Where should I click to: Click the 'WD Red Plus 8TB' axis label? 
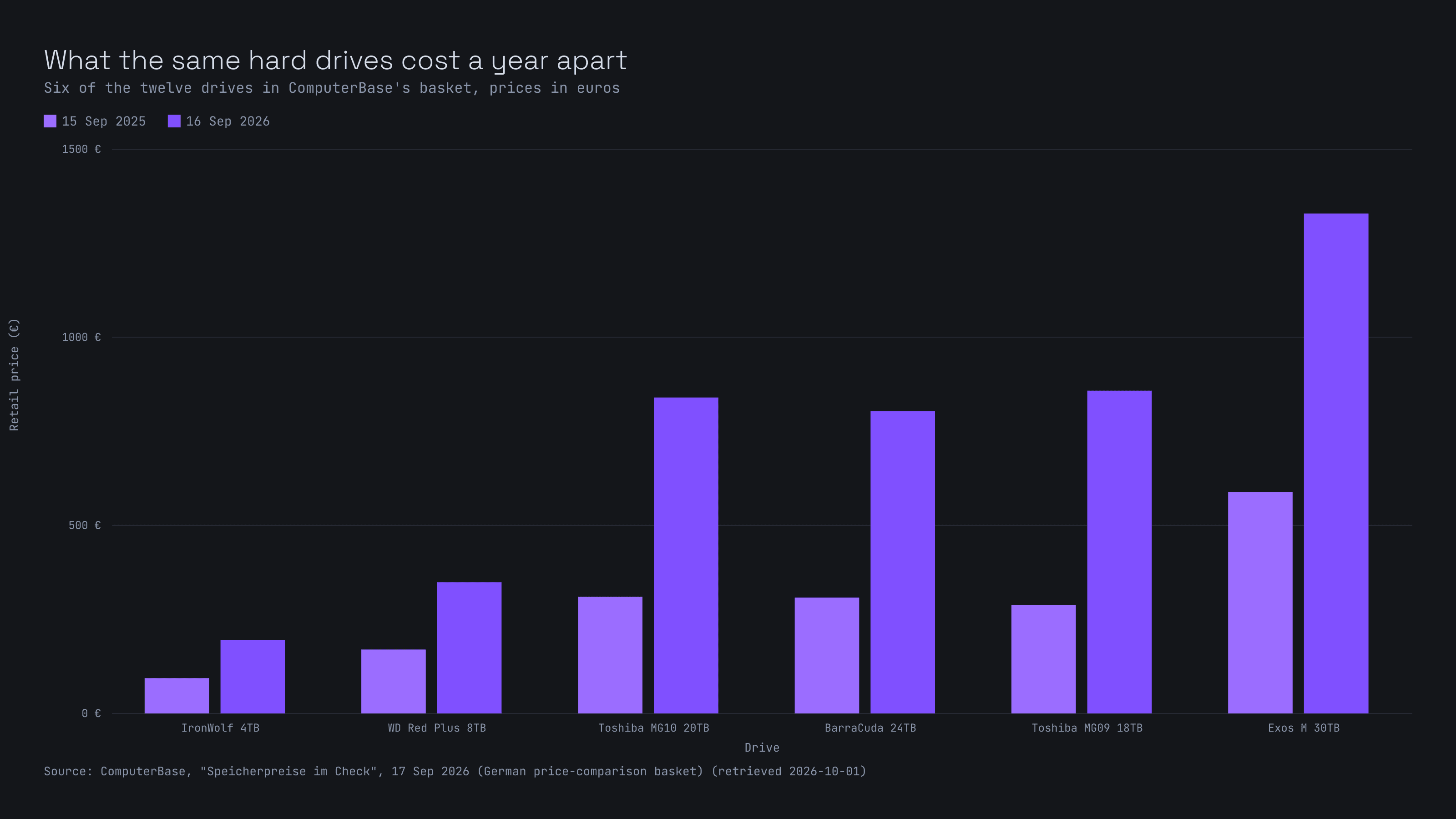[437, 728]
